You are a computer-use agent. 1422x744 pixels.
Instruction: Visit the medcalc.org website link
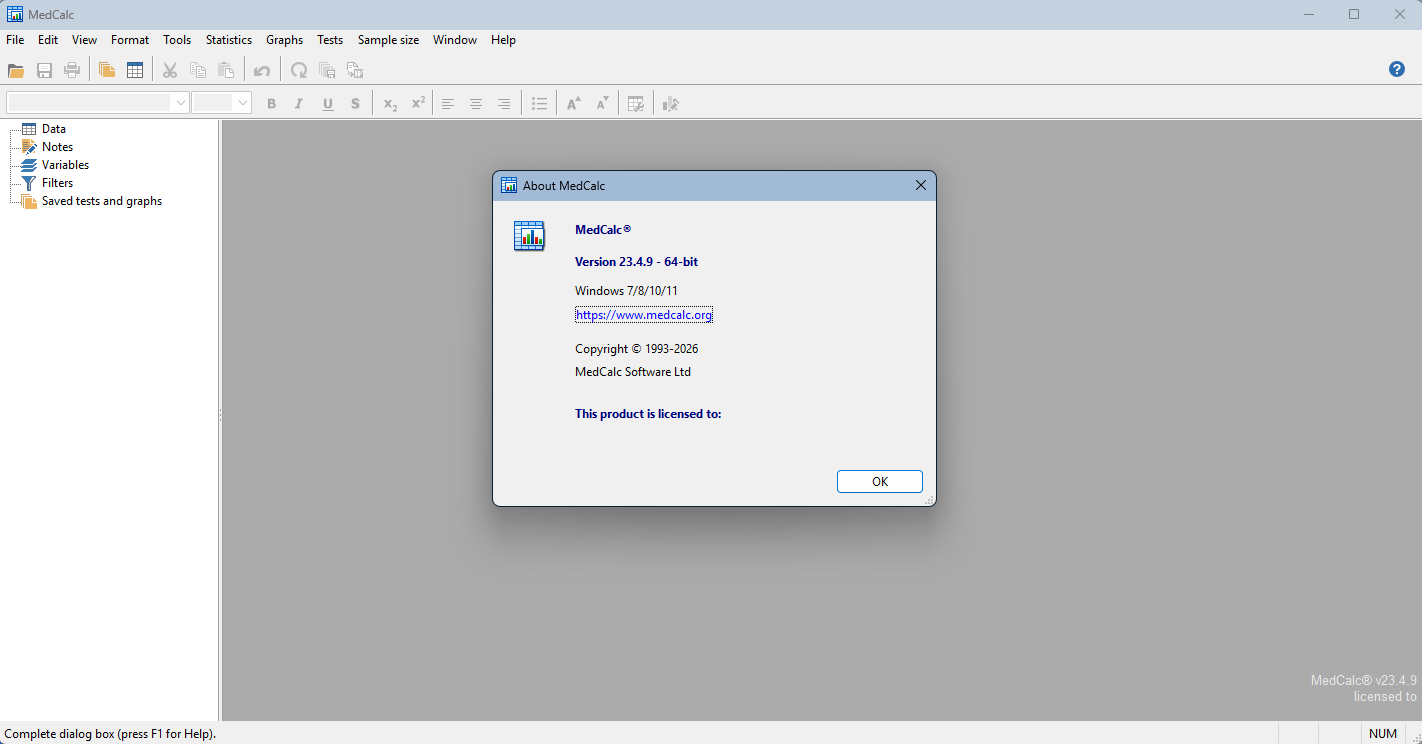[x=643, y=314]
